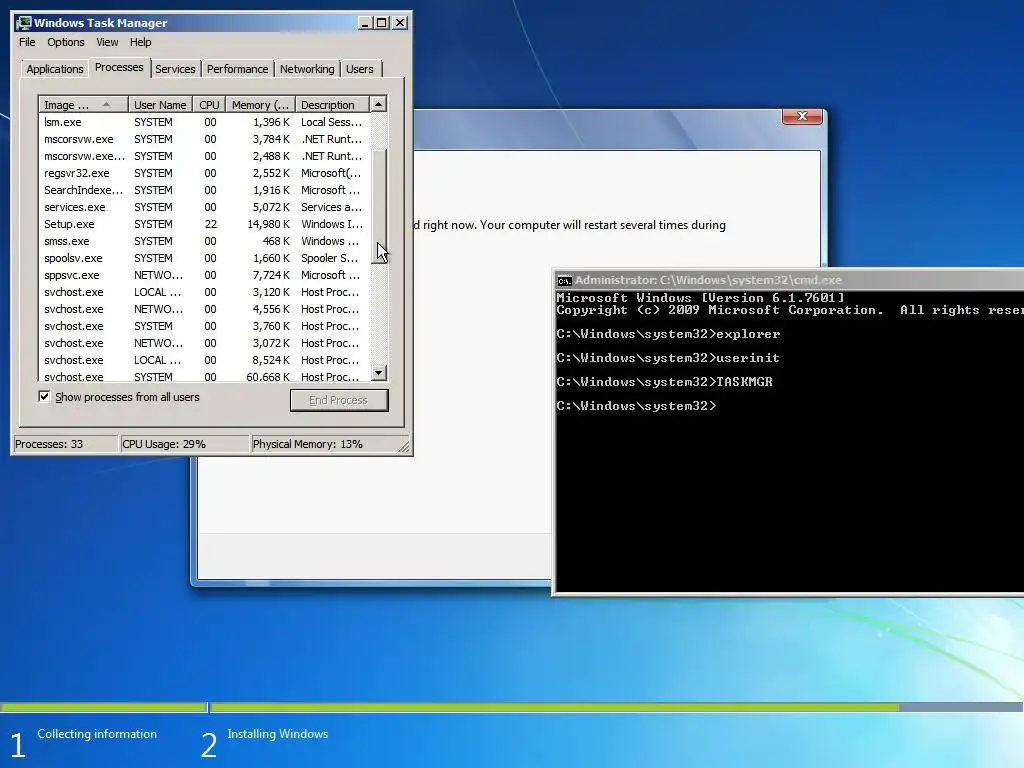Click the Installing Windows step label

[278, 734]
